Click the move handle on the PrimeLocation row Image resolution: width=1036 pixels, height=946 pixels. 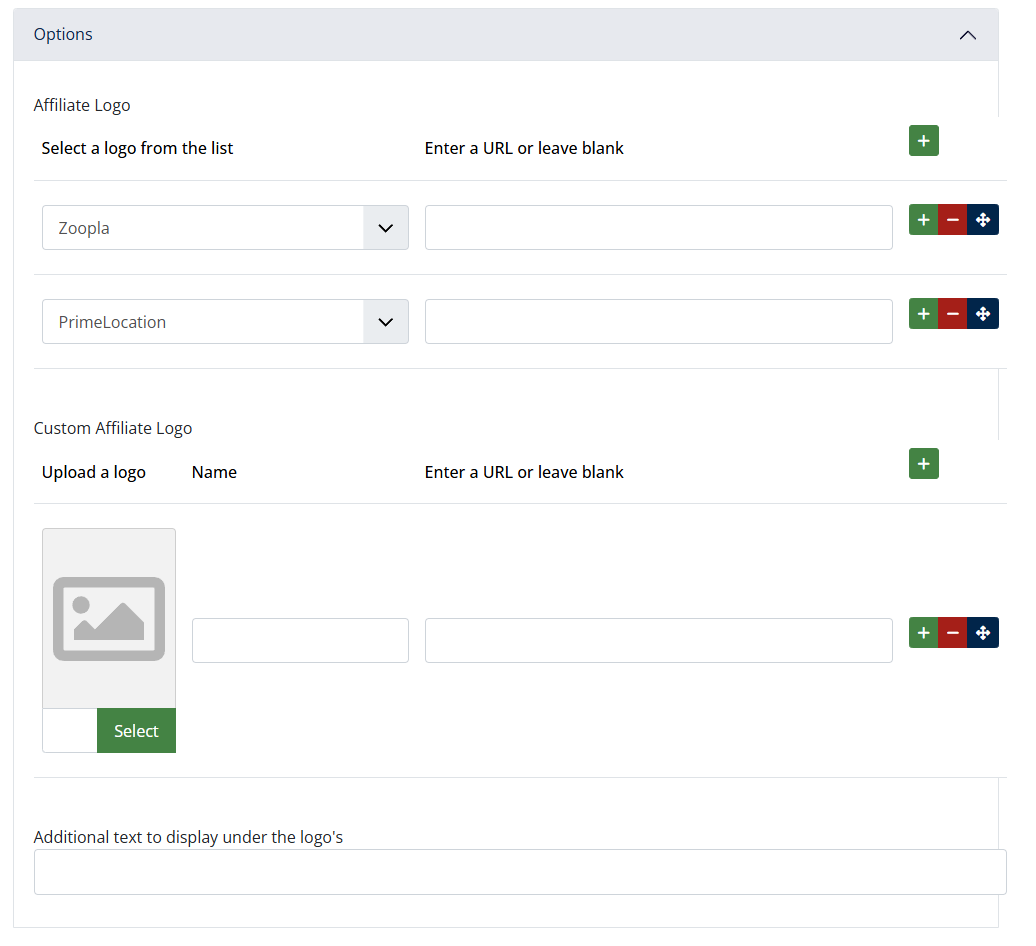(983, 314)
